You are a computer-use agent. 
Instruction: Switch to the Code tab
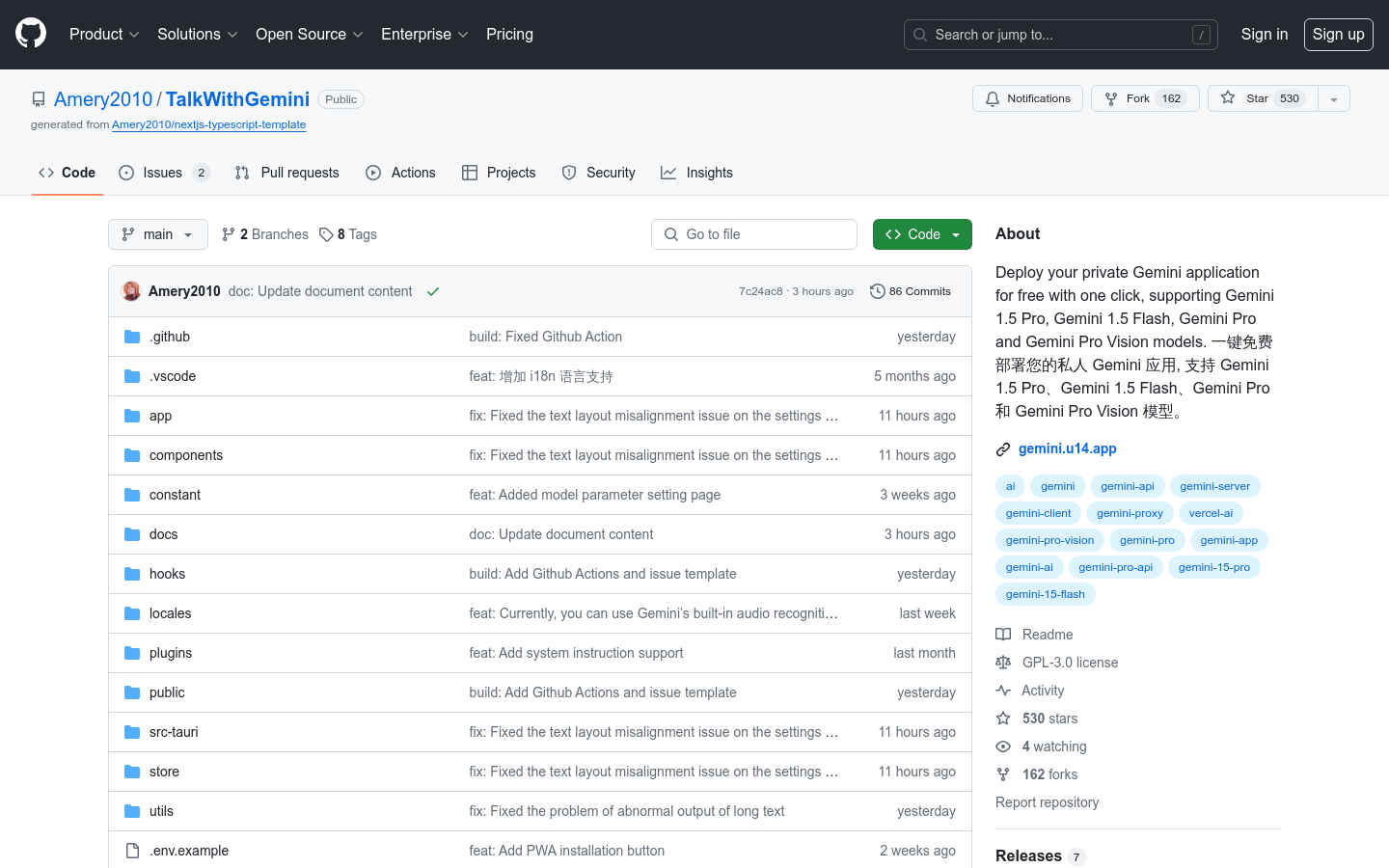[x=67, y=173]
